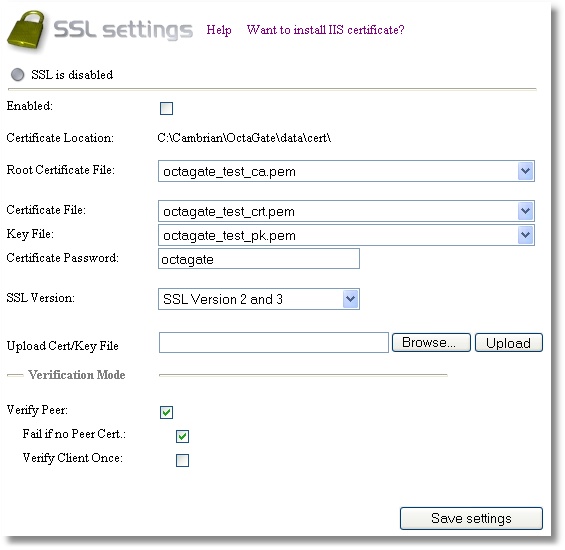Uncheck Fail if no Peer Cert
The width and height of the screenshot is (565, 550).
click(182, 436)
